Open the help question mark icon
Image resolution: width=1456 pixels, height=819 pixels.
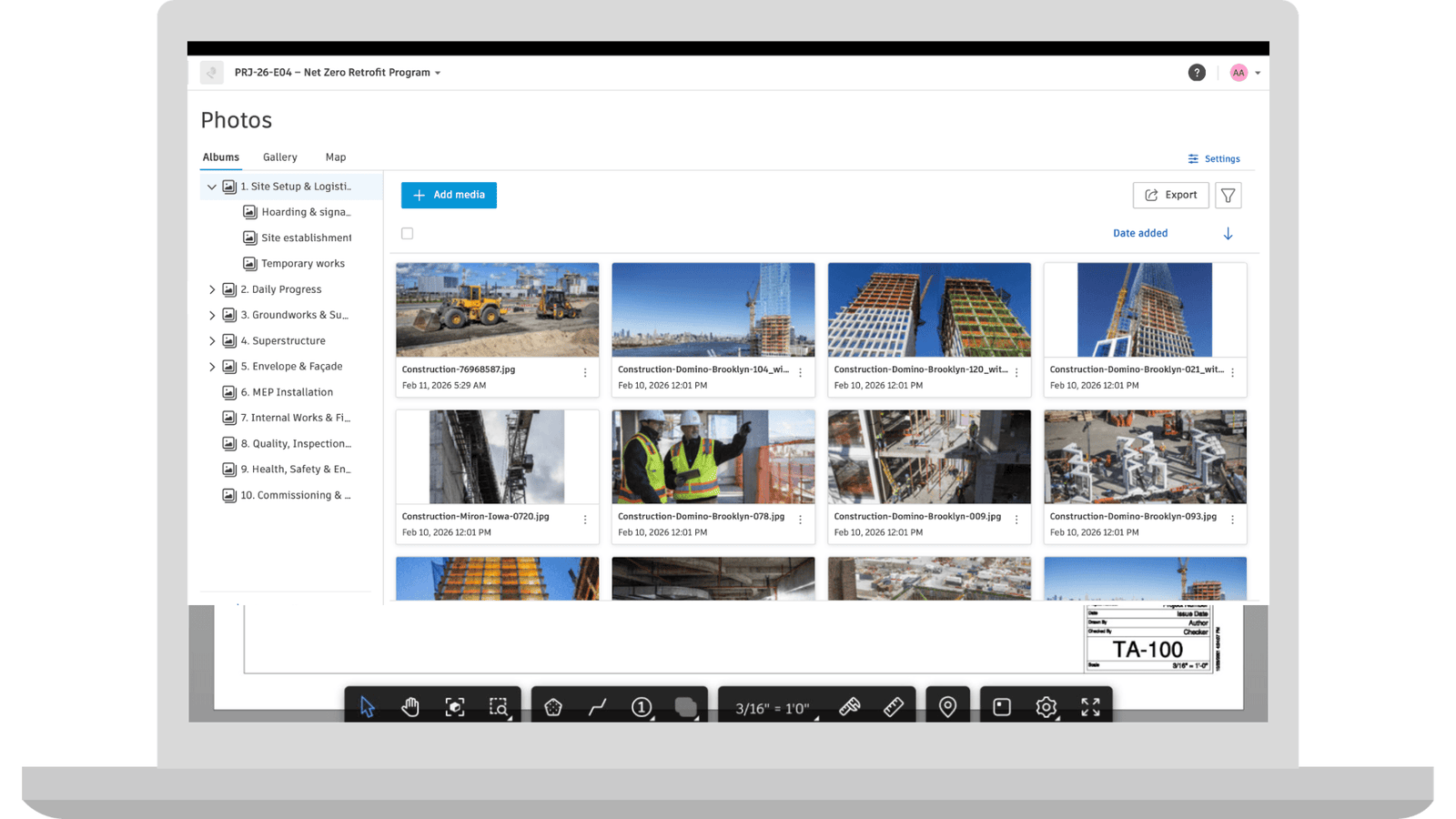point(1197,73)
